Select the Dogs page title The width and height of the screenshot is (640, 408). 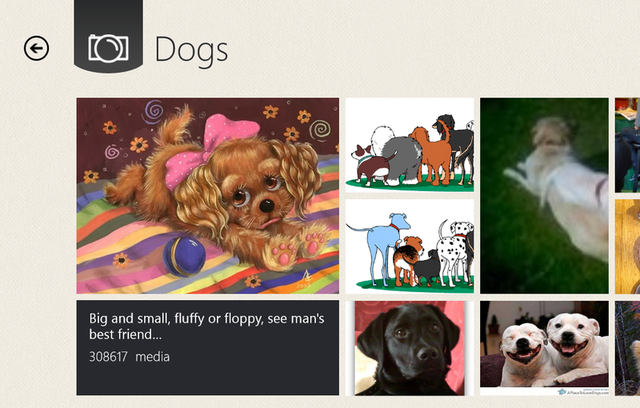tap(191, 51)
